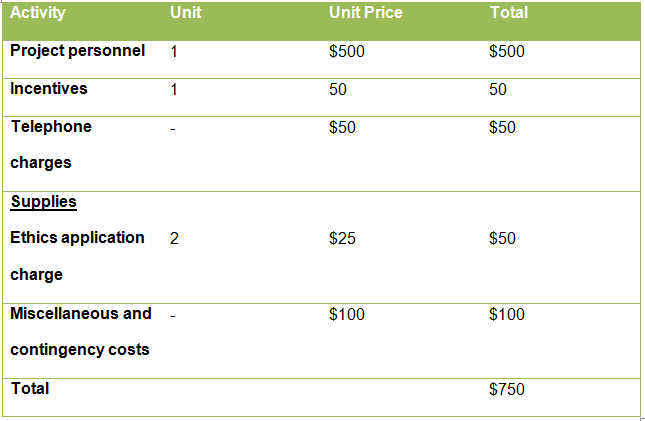Select the Total column header
The image size is (645, 421).
(x=509, y=13)
